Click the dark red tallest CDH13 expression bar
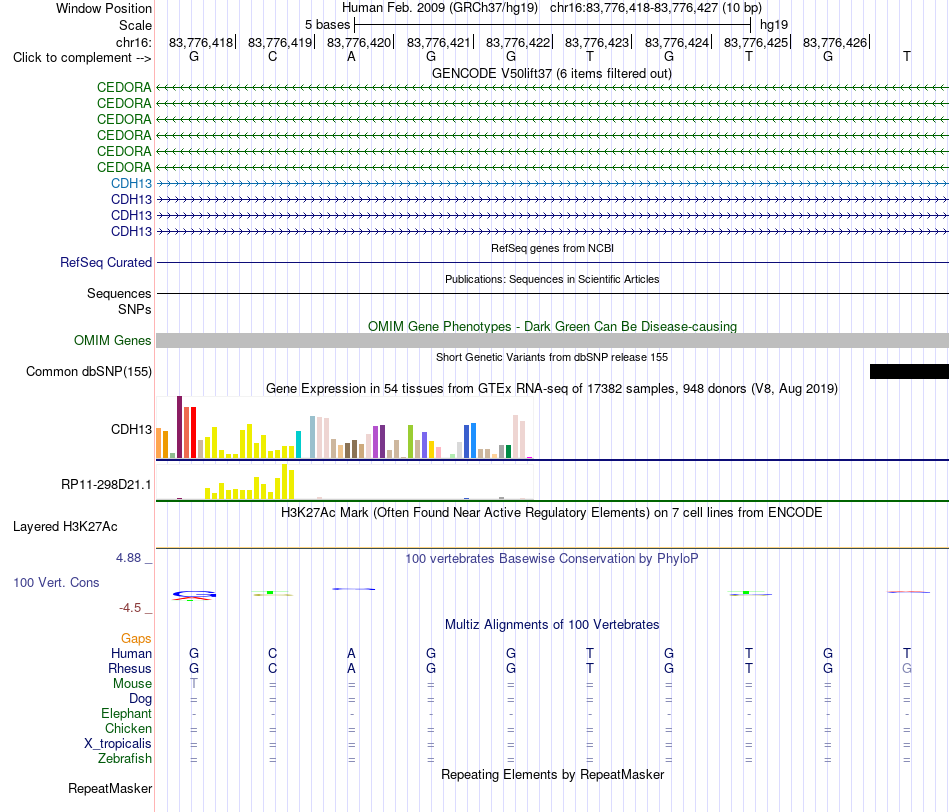This screenshot has height=812, width=950. point(179,427)
